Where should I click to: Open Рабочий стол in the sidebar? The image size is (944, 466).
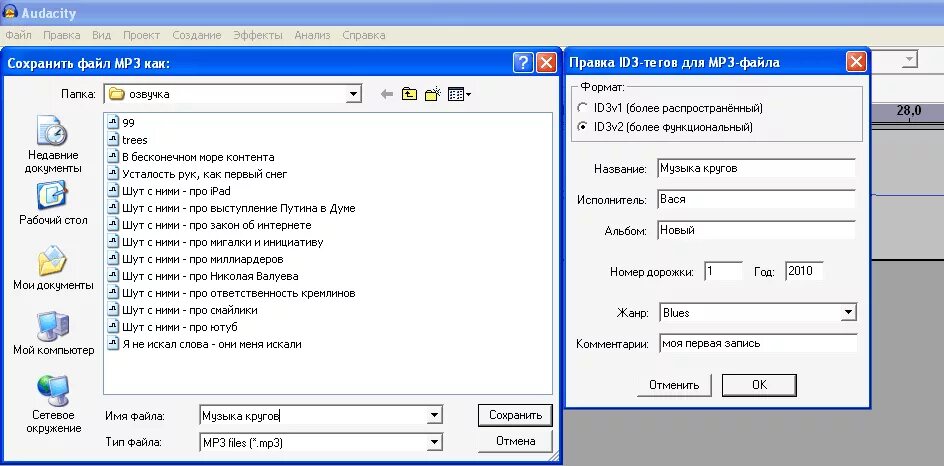pyautogui.click(x=53, y=204)
